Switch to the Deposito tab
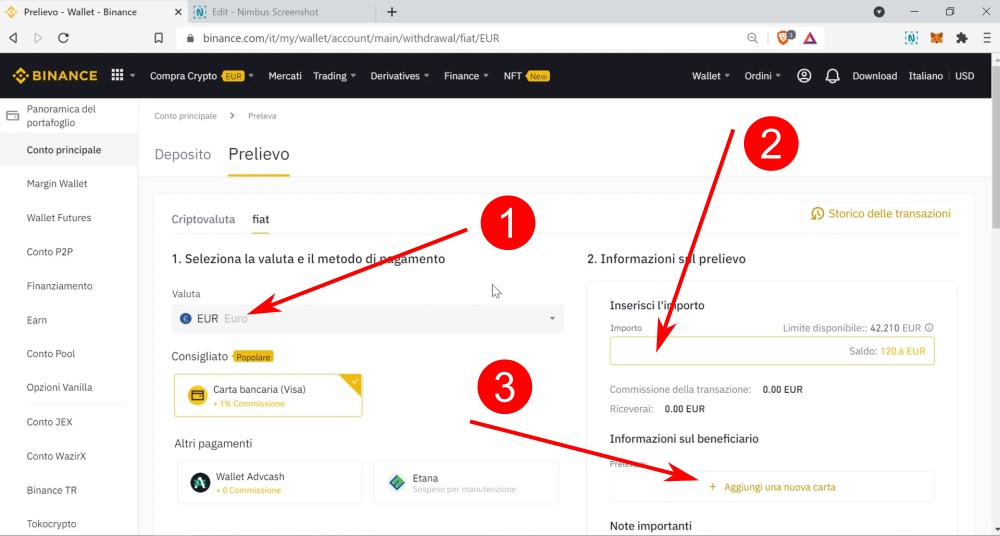This screenshot has height=536, width=1000. [182, 154]
